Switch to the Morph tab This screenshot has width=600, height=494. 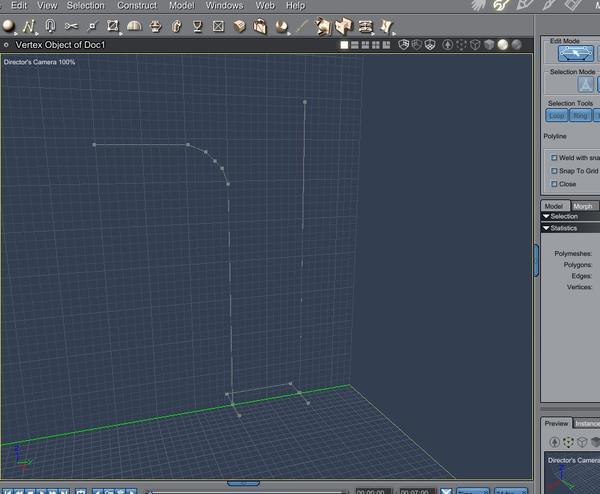click(584, 206)
